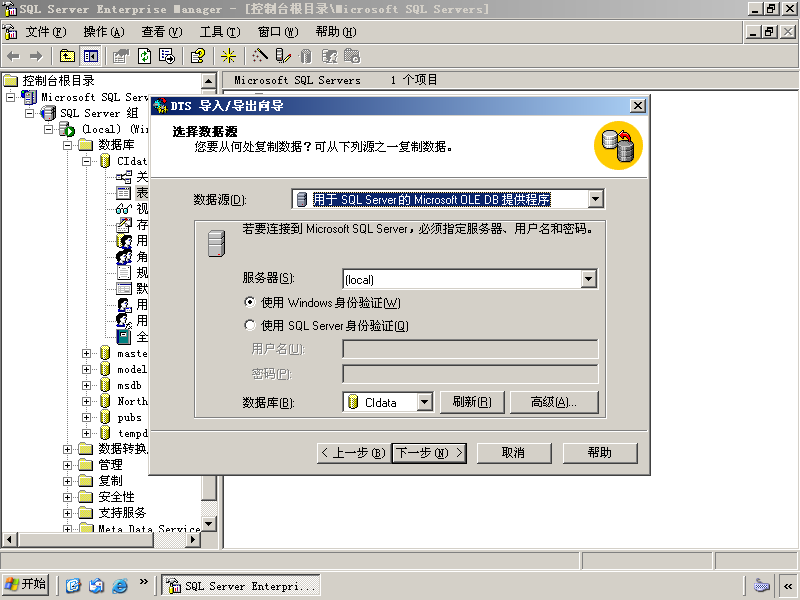Click the SQL Server Enterprise Manager taskbar button
Screen dimensions: 800x600
241,585
